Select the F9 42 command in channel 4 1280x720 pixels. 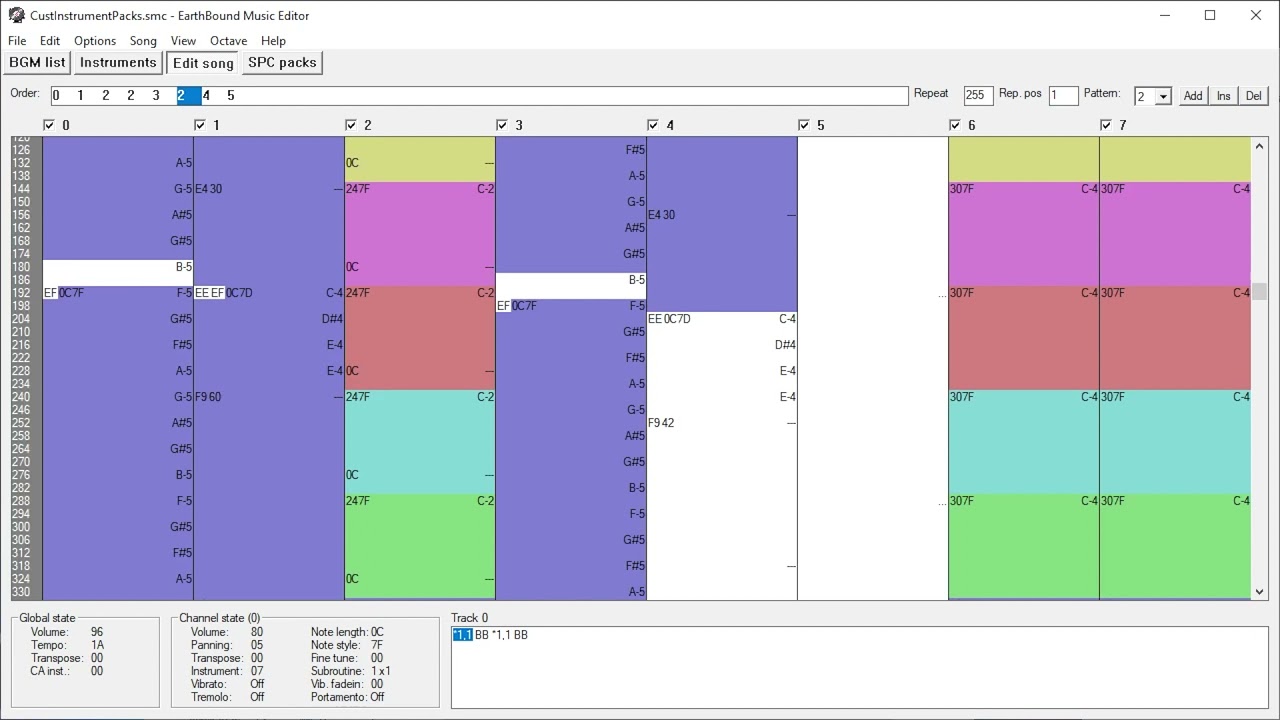coord(661,423)
